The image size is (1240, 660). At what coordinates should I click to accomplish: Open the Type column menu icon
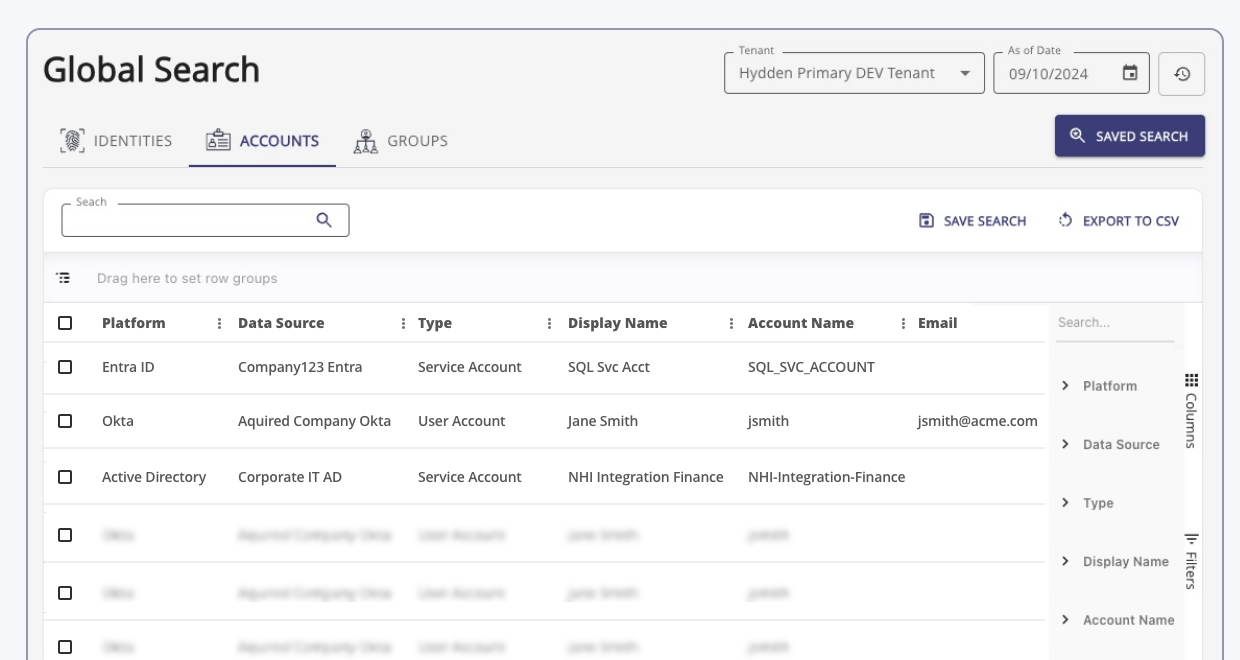[x=550, y=323]
